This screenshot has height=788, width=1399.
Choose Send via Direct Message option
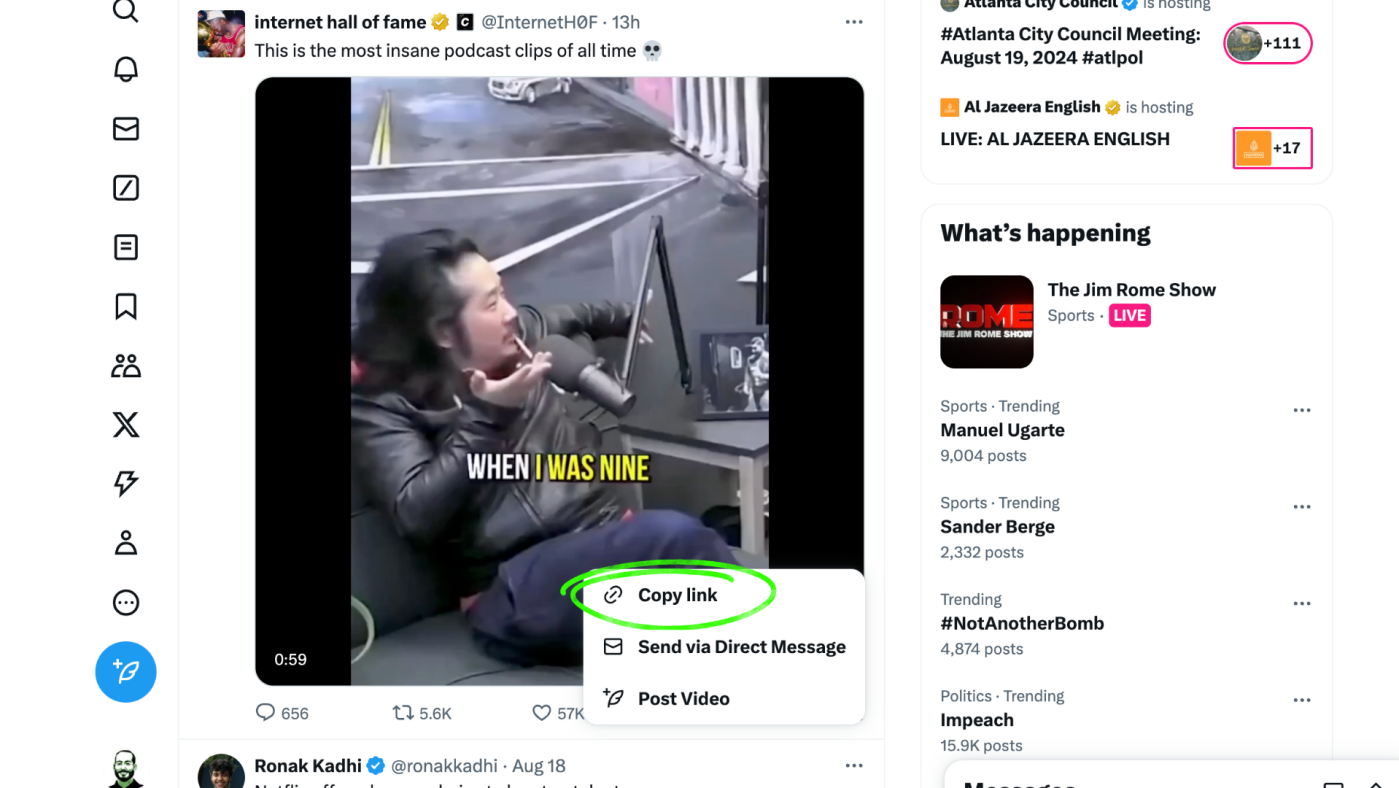[x=741, y=647]
